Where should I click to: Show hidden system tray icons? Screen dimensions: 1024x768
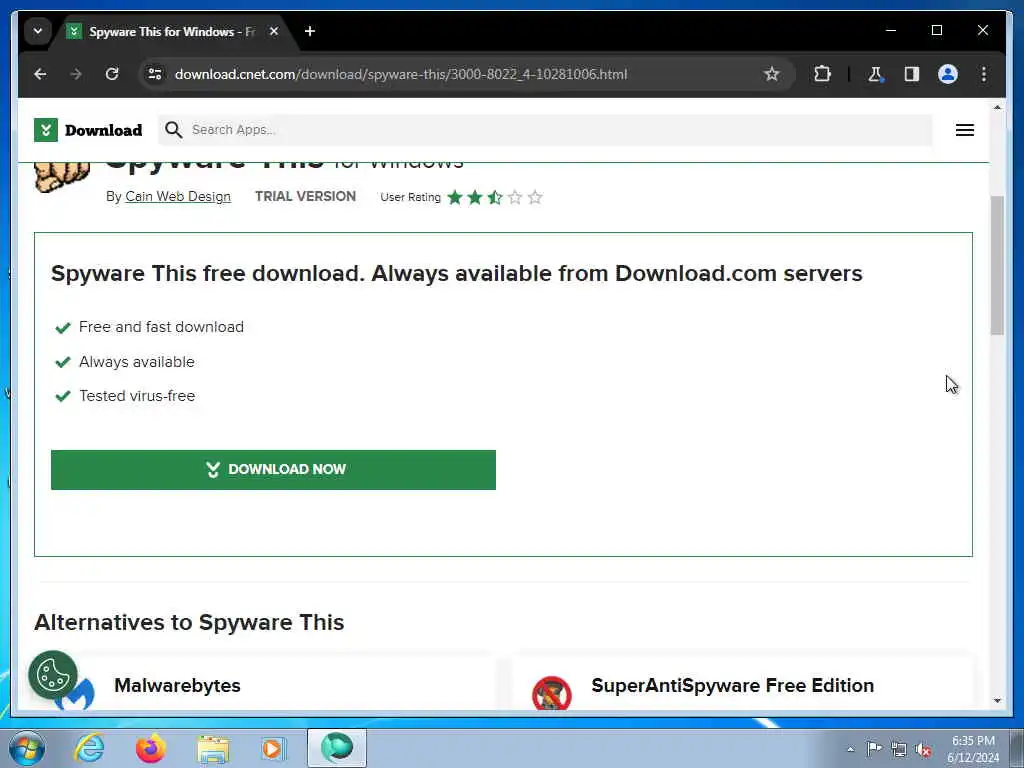click(850, 749)
